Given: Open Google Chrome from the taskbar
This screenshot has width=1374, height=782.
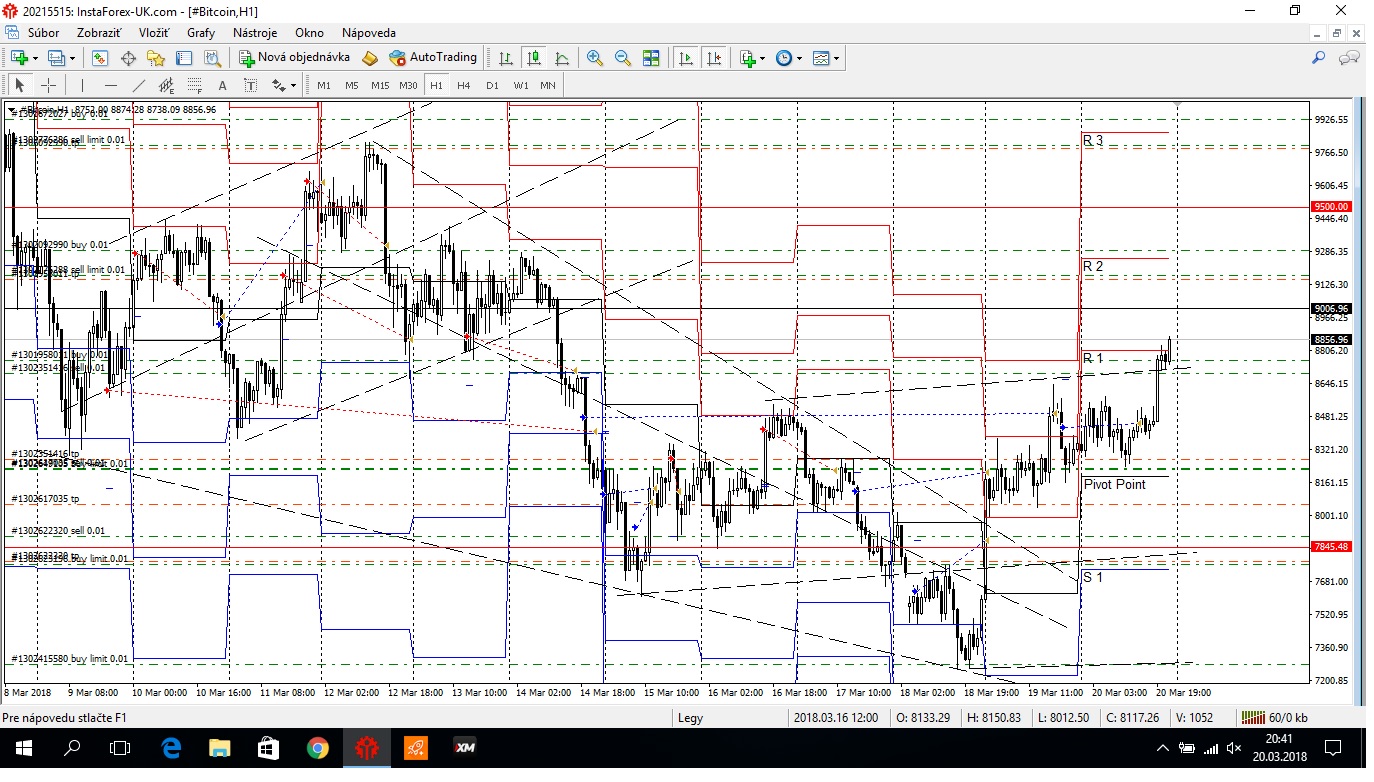Looking at the screenshot, I should pyautogui.click(x=317, y=747).
